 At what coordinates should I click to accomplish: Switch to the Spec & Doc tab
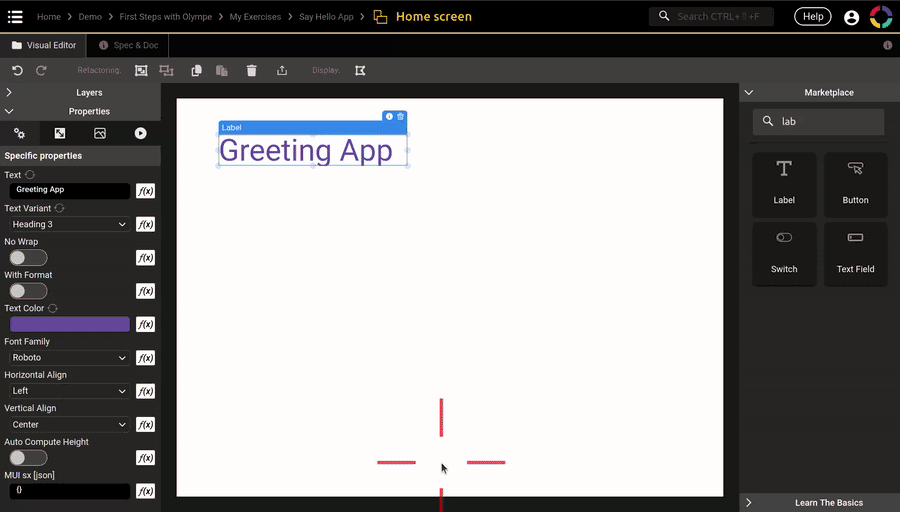[130, 45]
